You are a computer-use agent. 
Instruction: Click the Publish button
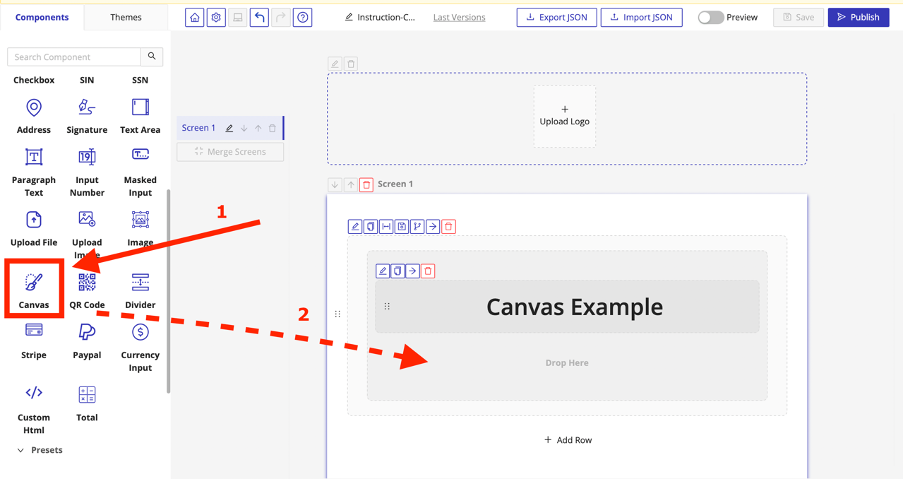(857, 17)
